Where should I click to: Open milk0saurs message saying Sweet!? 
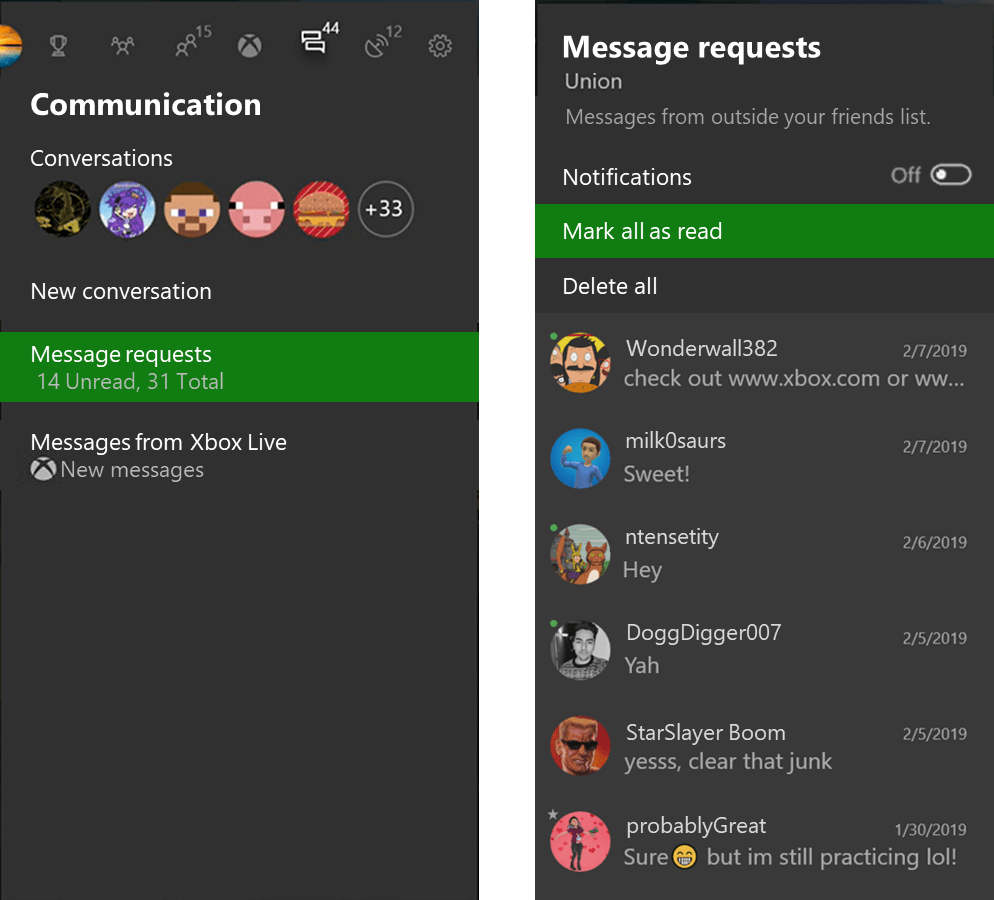click(765, 458)
